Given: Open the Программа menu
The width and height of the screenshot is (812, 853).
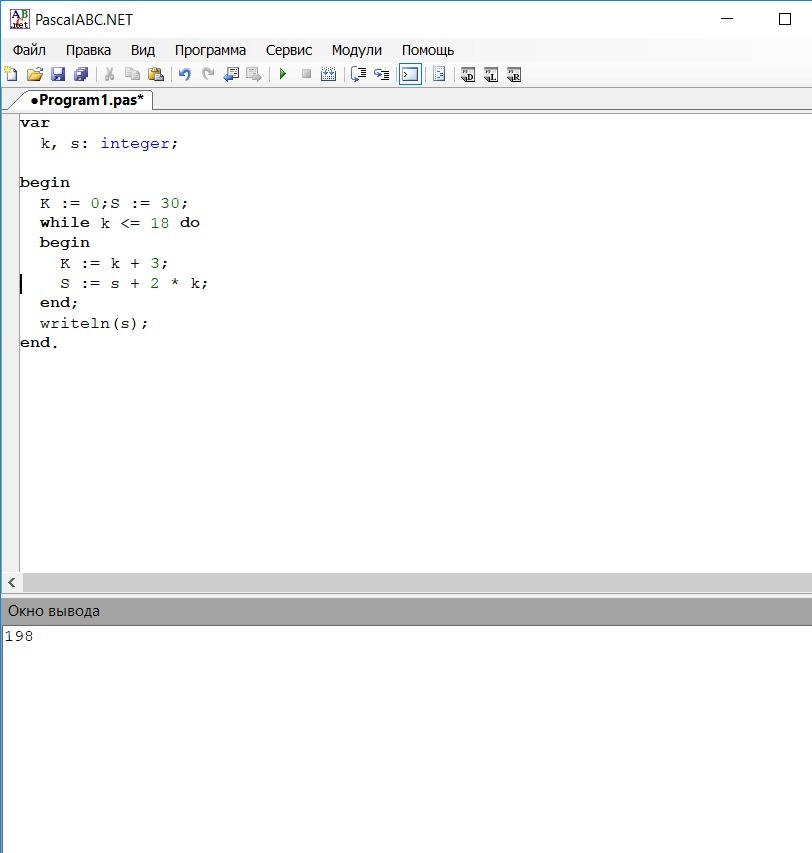Looking at the screenshot, I should click(x=210, y=50).
